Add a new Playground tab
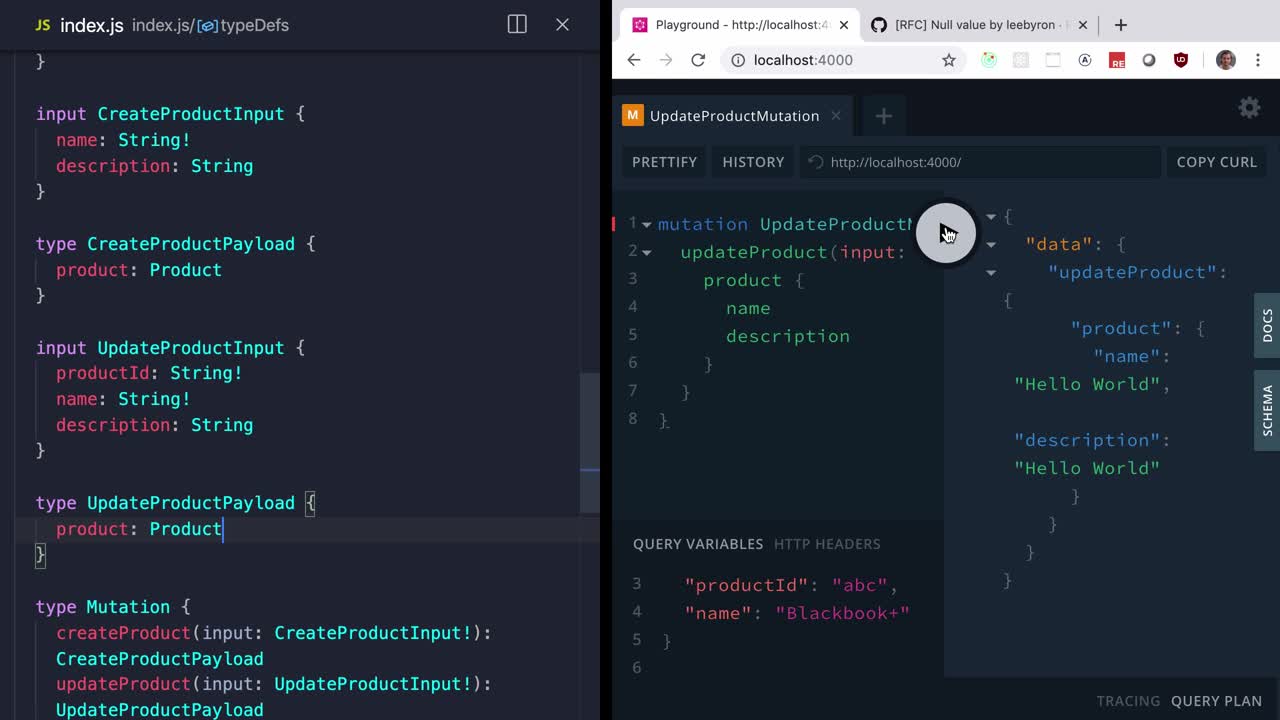The width and height of the screenshot is (1280, 720). point(883,116)
